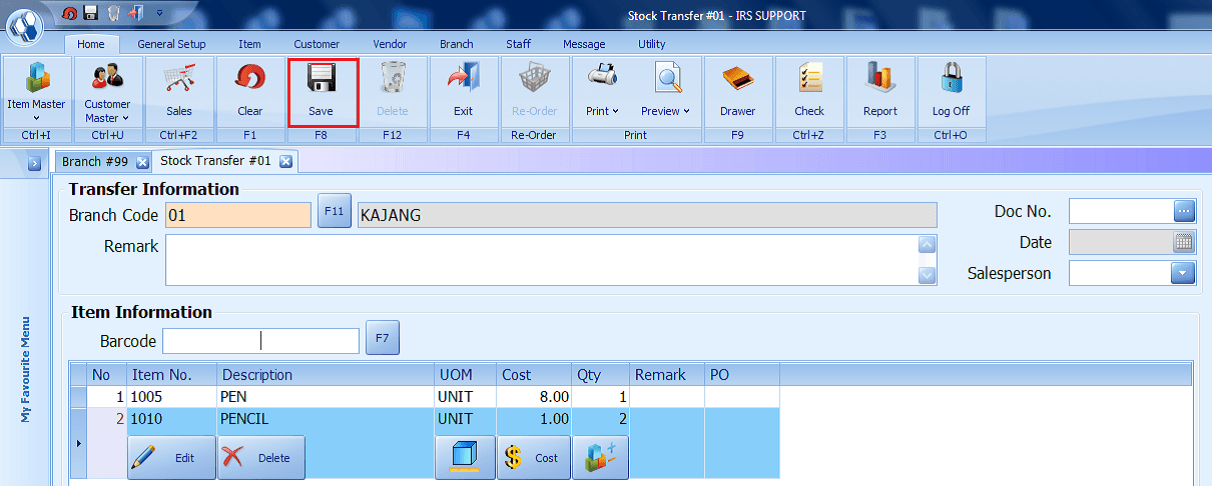Close the Stock Transfer #01 tab
This screenshot has height=486, width=1212.
[285, 161]
